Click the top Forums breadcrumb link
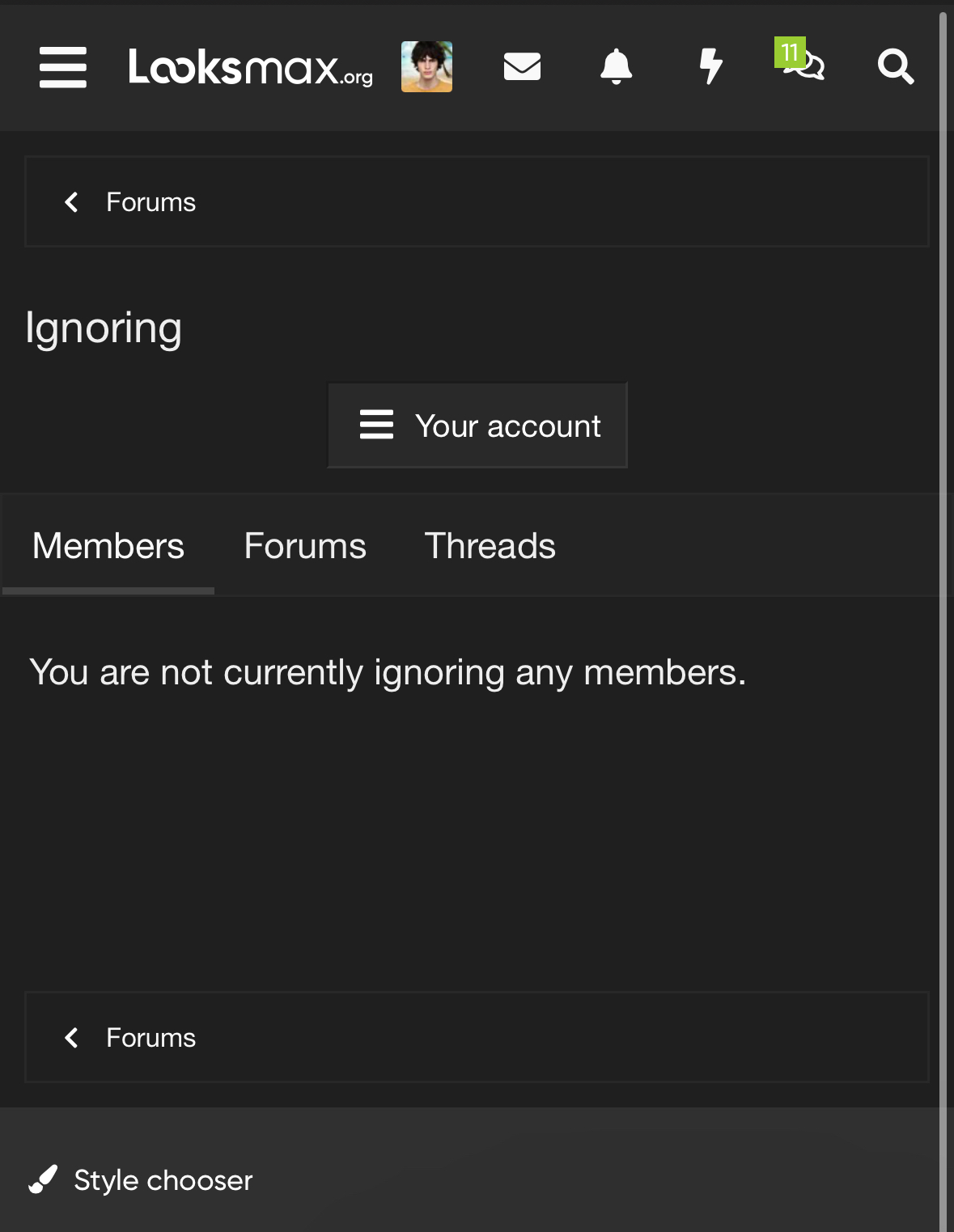 click(151, 202)
